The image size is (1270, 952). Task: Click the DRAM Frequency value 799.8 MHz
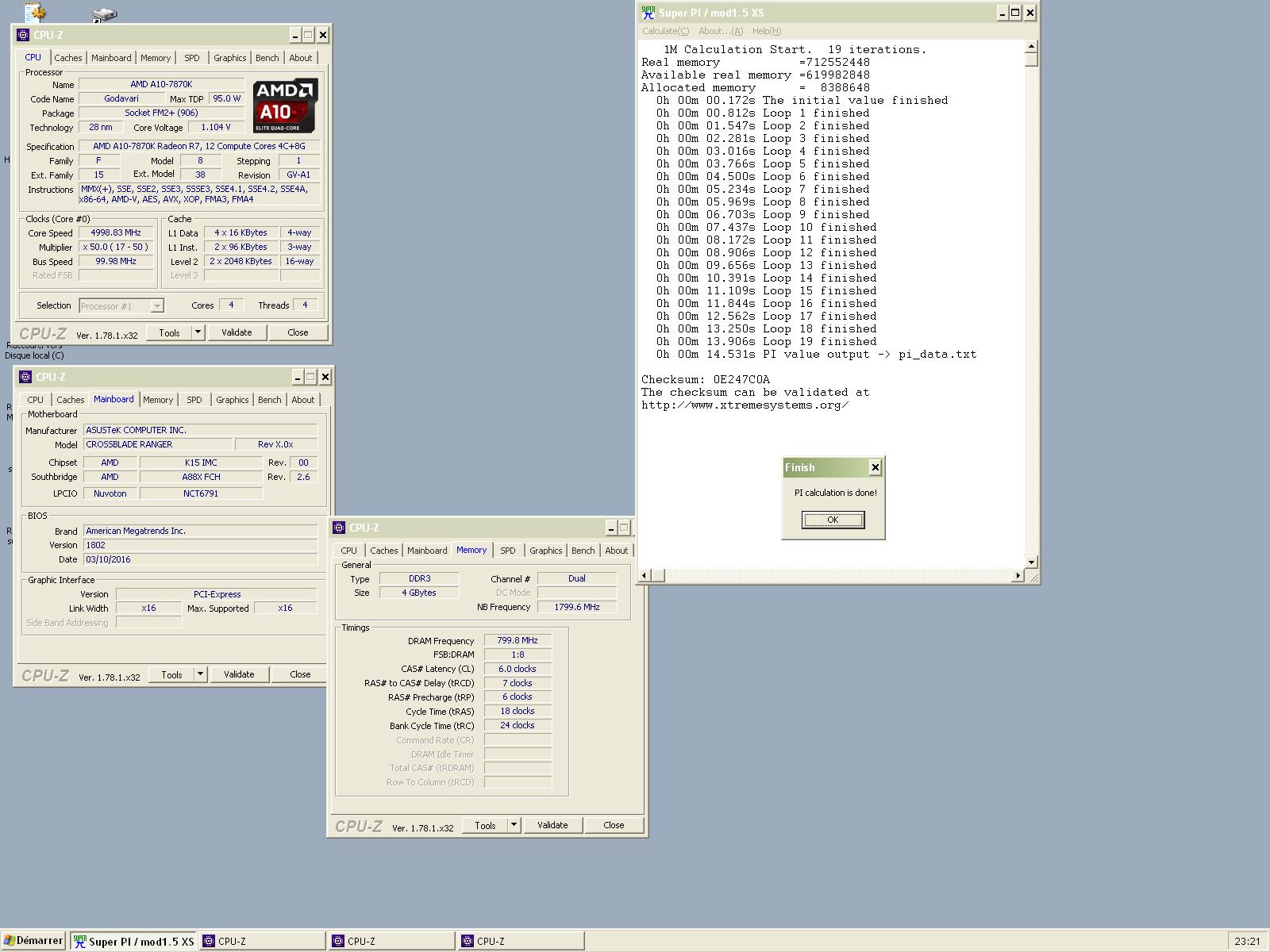[x=518, y=640]
